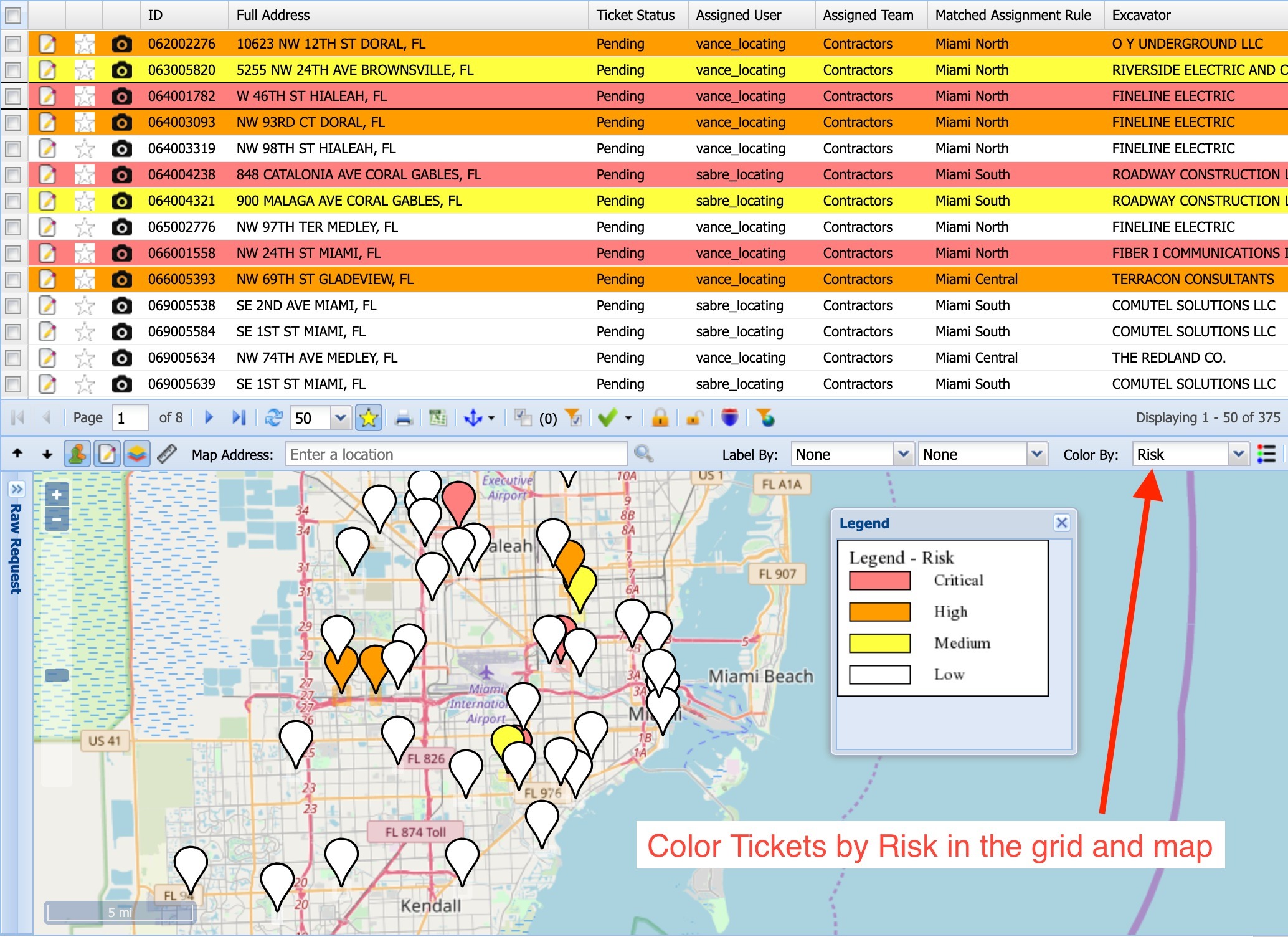This screenshot has width=1288, height=937.
Task: Click the print icon in grid toolbar
Action: (x=404, y=418)
